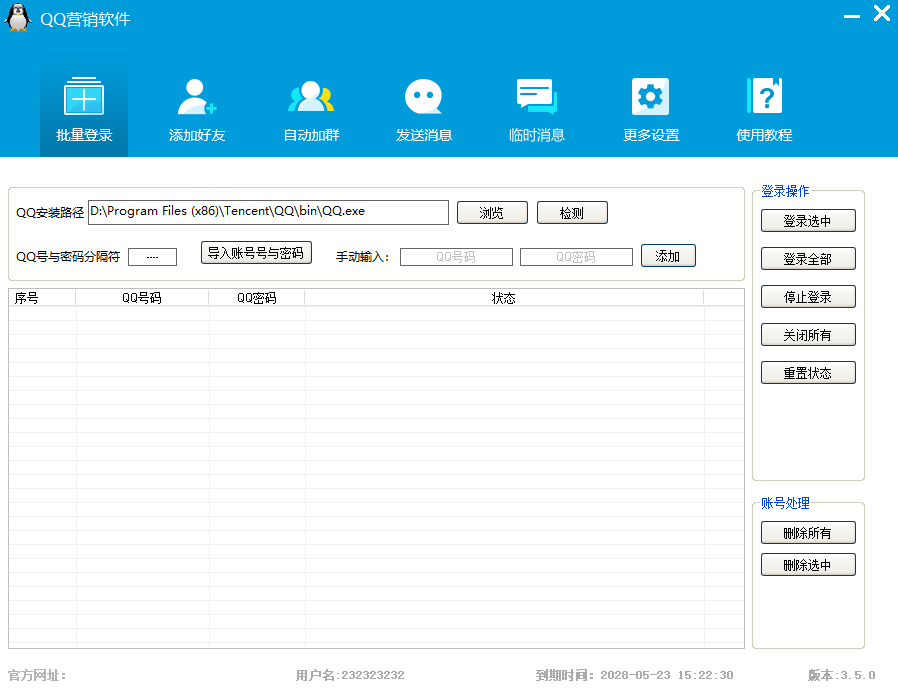The height and width of the screenshot is (691, 898).
Task: Click the 停止登录 stop login button
Action: 808,297
